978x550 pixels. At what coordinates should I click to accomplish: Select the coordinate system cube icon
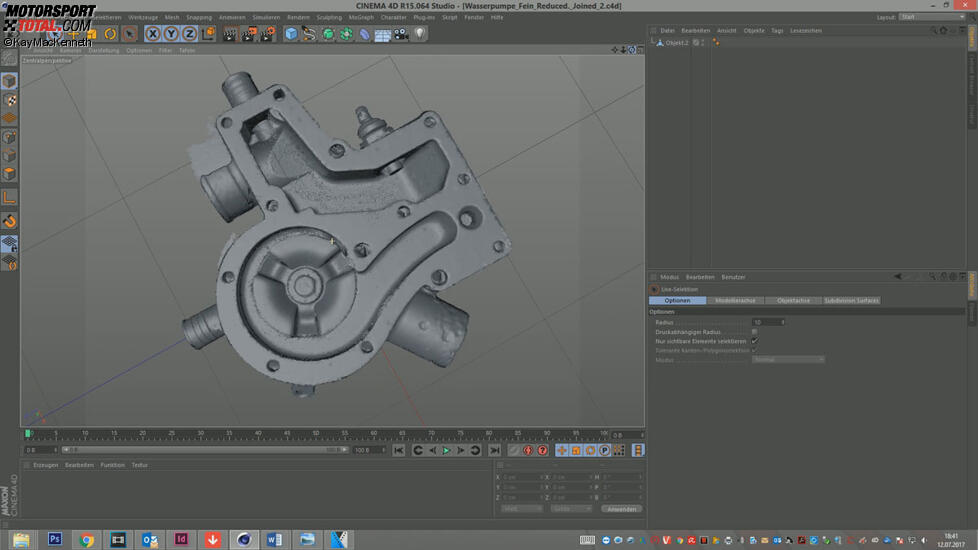[208, 34]
